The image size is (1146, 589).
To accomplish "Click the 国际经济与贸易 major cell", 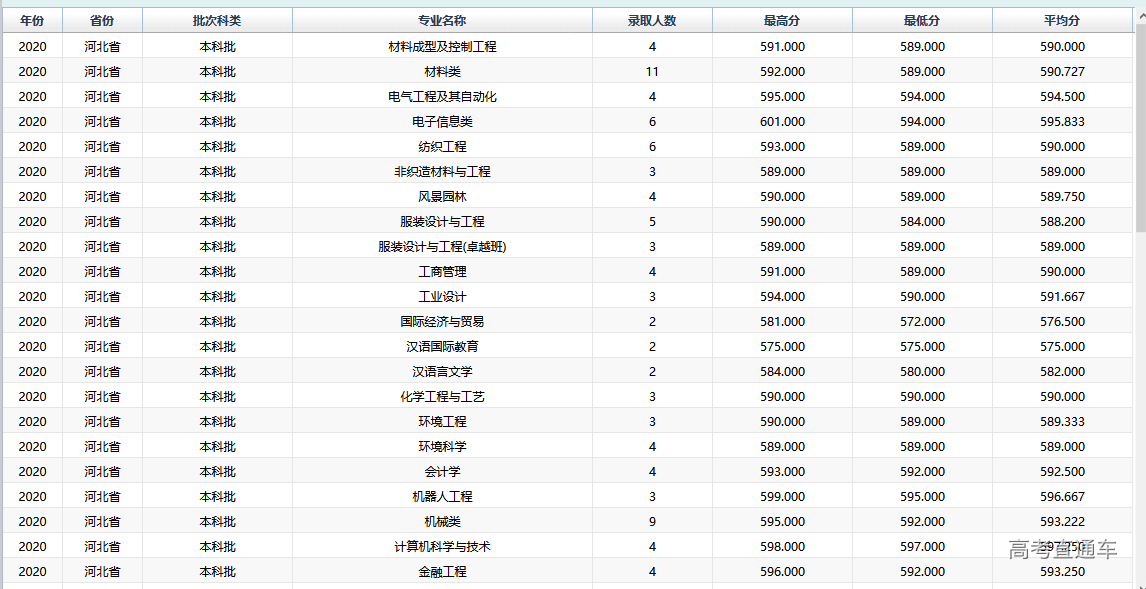I will coord(442,322).
